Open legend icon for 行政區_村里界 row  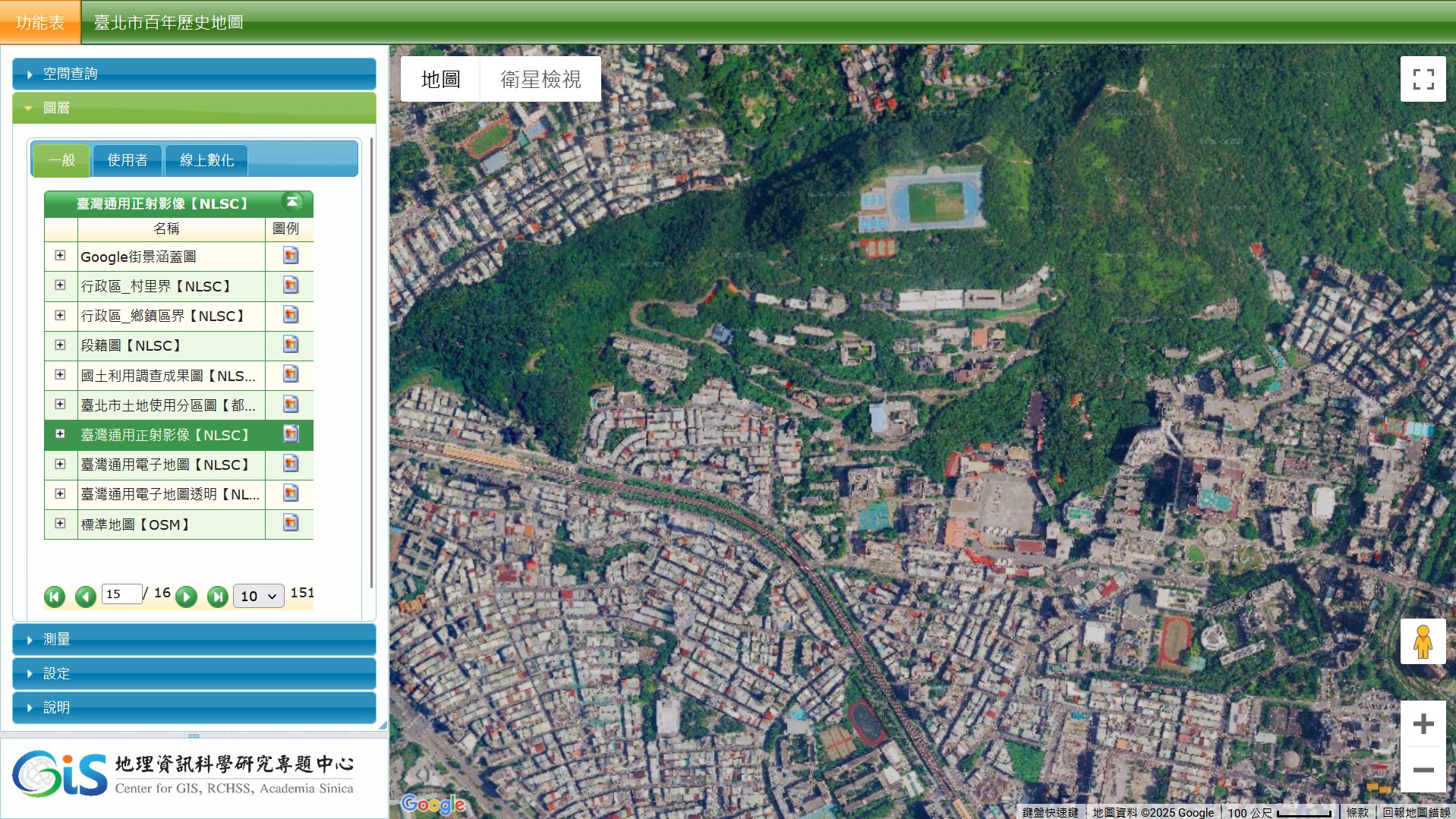click(x=290, y=285)
